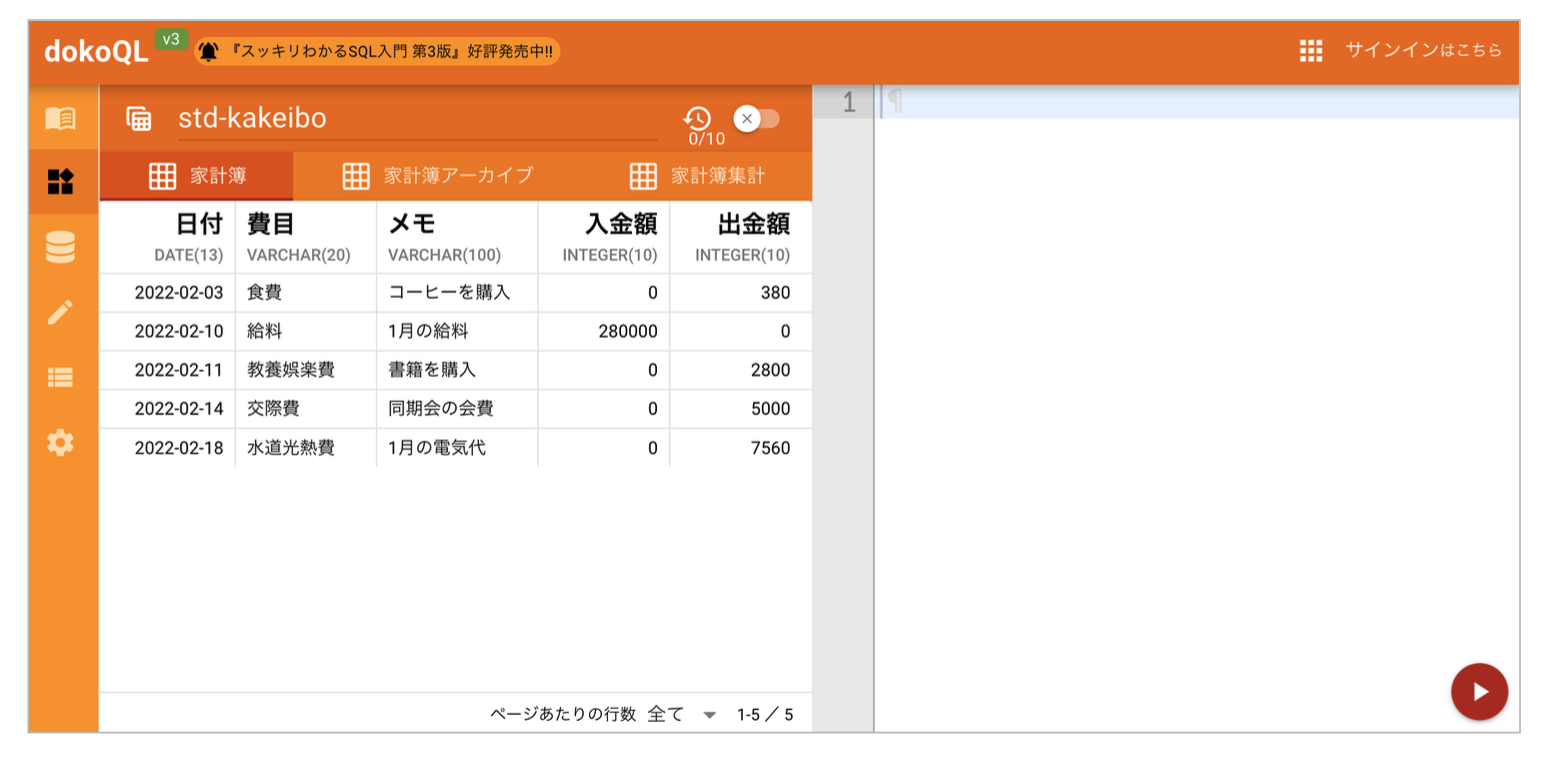Open the list icon in the sidebar
This screenshot has height=760, width=1556.
coord(61,377)
